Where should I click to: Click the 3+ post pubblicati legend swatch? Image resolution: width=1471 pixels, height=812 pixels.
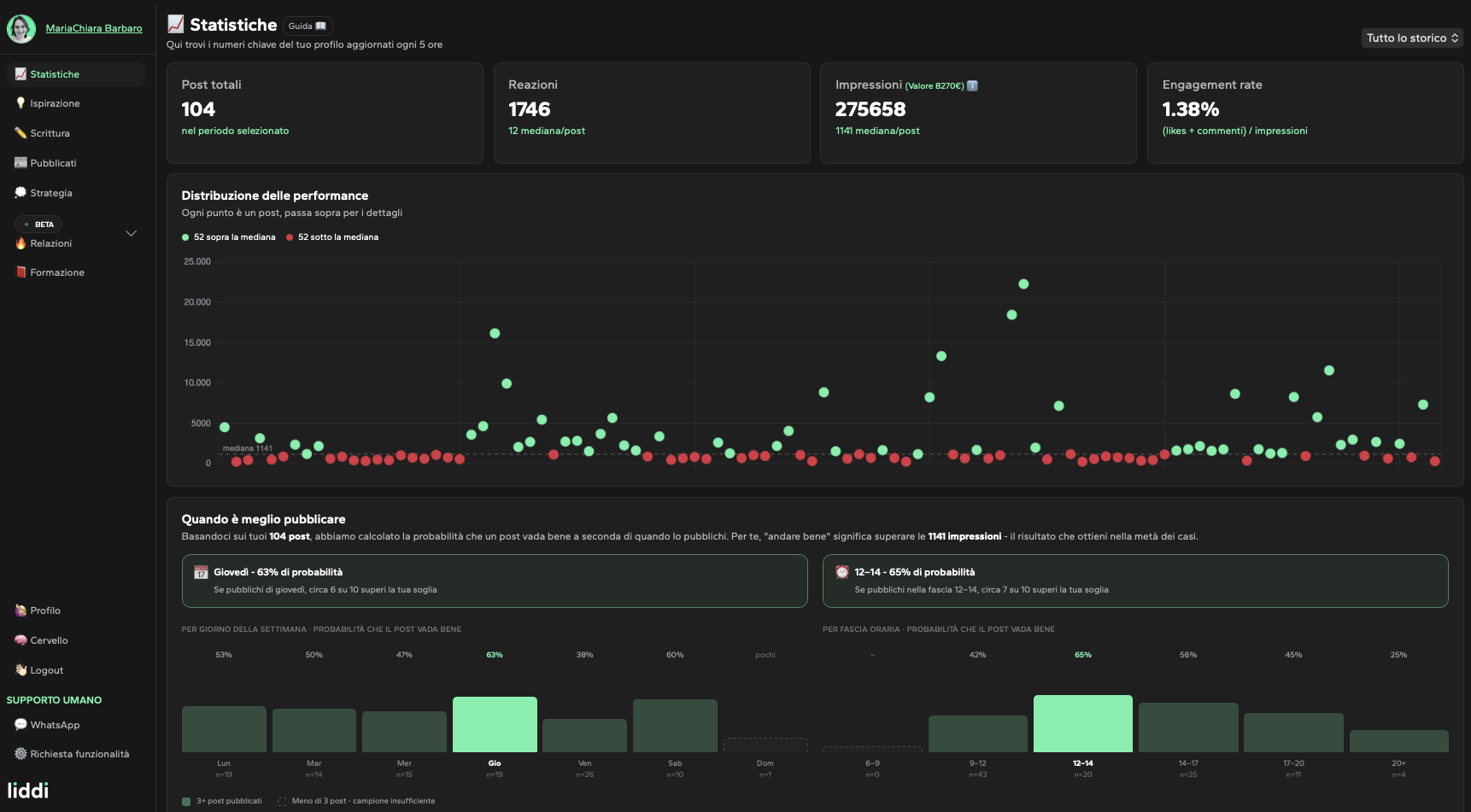[x=186, y=801]
